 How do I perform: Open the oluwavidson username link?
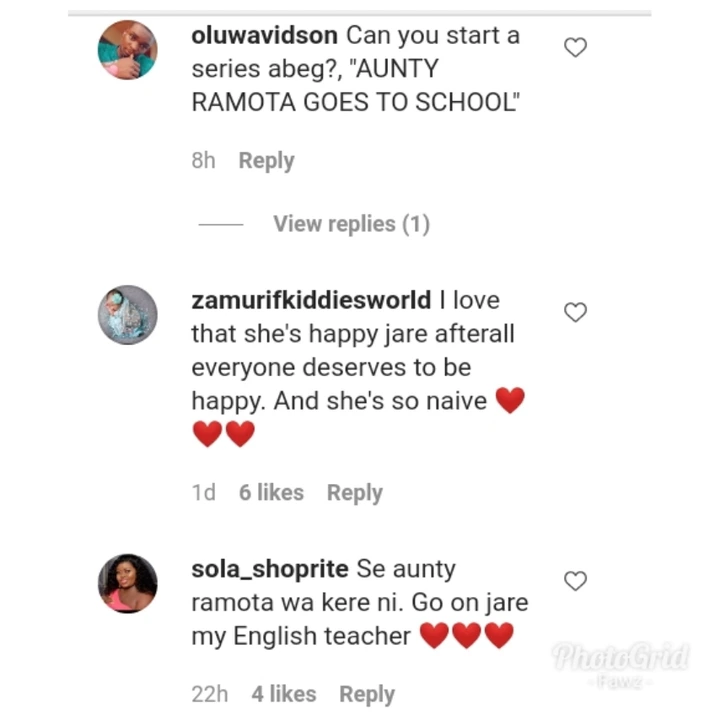click(264, 35)
